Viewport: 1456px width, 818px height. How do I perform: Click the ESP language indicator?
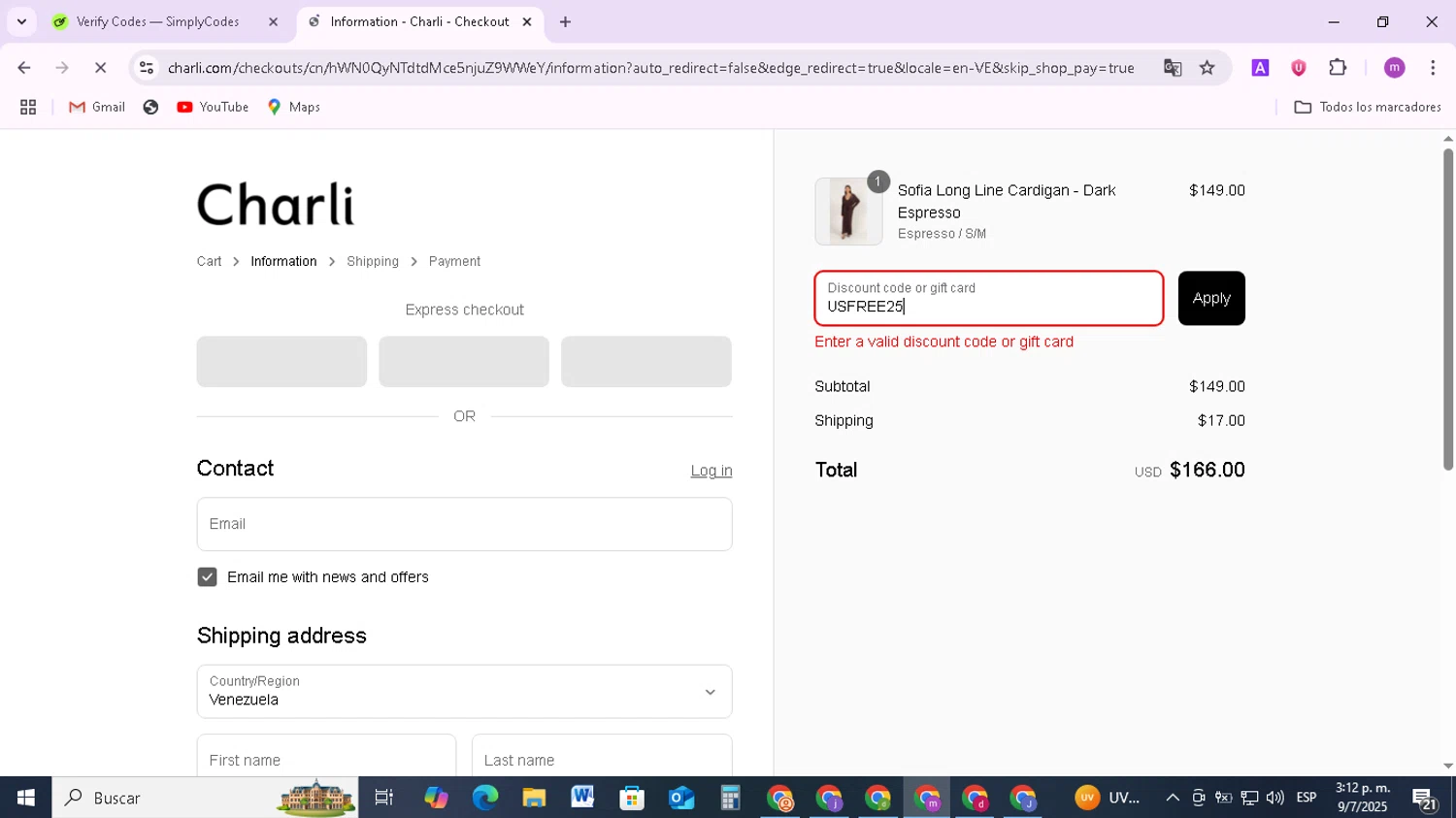[1307, 798]
